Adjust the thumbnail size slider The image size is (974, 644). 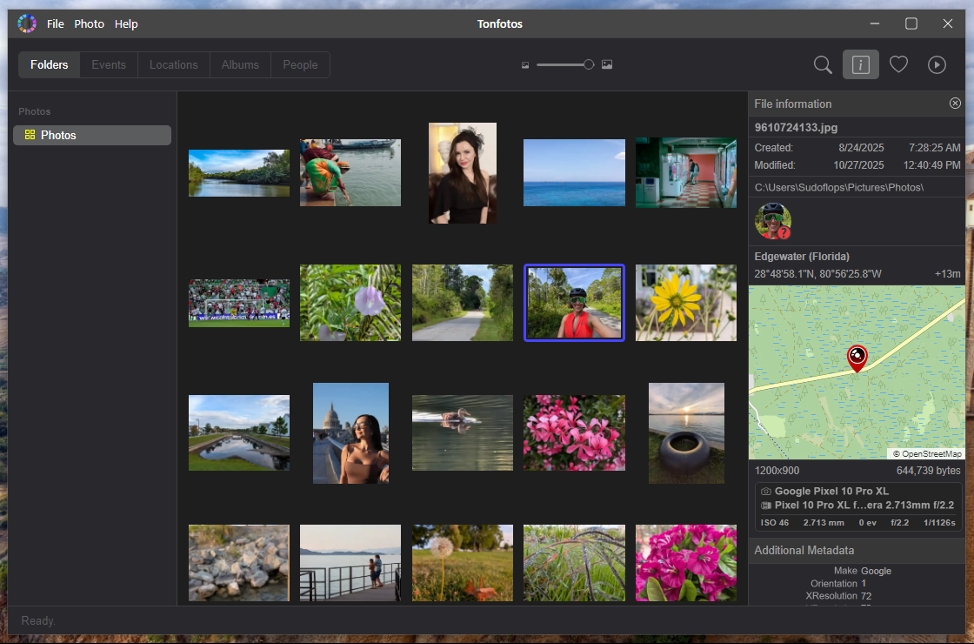coord(588,65)
